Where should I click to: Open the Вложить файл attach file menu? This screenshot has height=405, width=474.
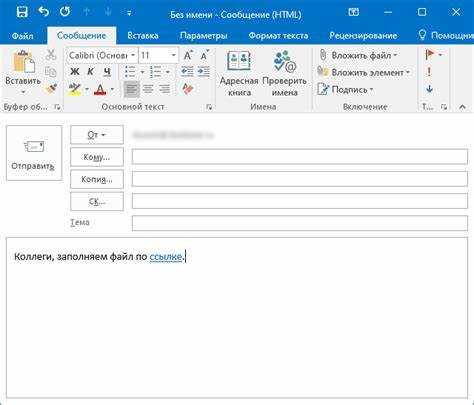click(x=358, y=55)
